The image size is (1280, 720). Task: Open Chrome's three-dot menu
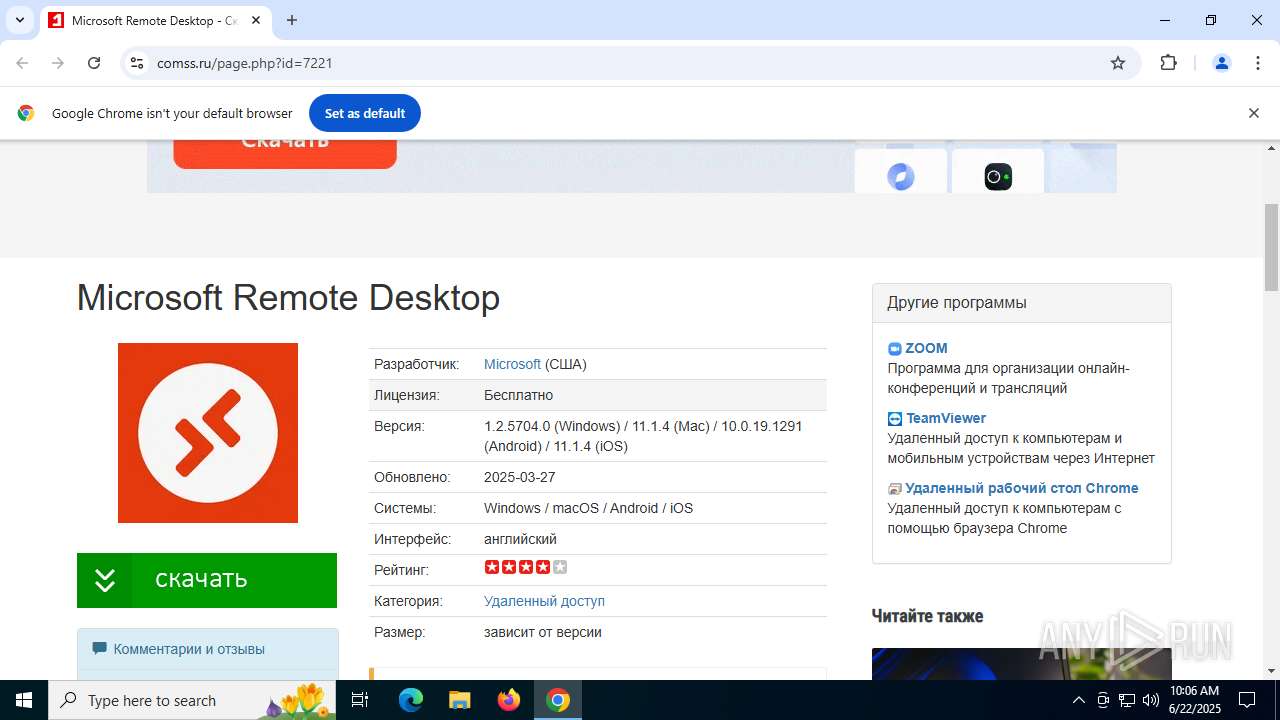click(x=1258, y=63)
